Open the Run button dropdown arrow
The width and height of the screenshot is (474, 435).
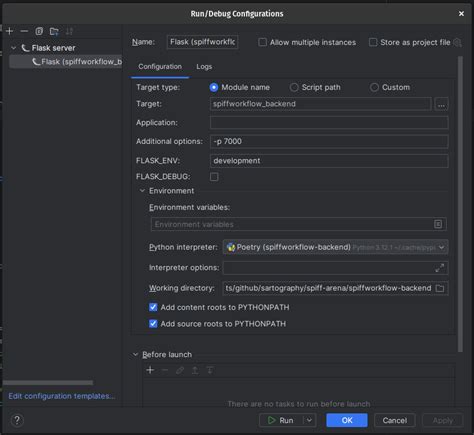(309, 420)
